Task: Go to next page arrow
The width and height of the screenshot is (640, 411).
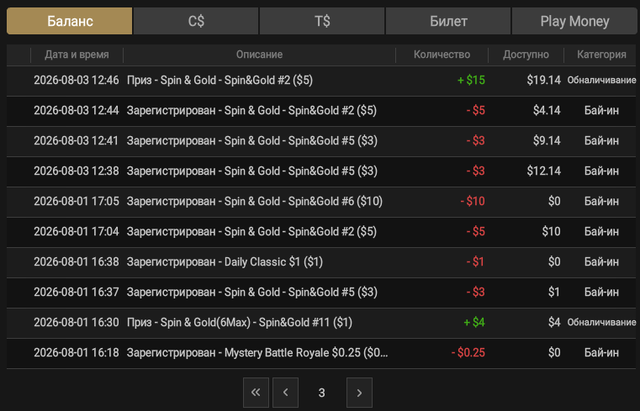Action: (x=359, y=393)
